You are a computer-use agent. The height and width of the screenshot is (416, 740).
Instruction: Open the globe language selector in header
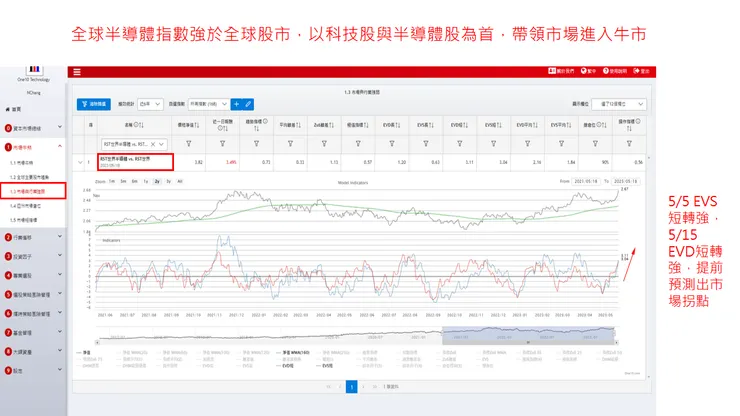[x=583, y=71]
